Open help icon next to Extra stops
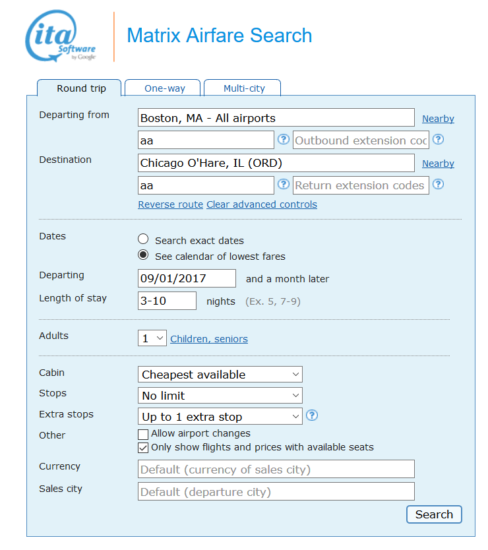Screen dimensions: 488x550 [312, 416]
